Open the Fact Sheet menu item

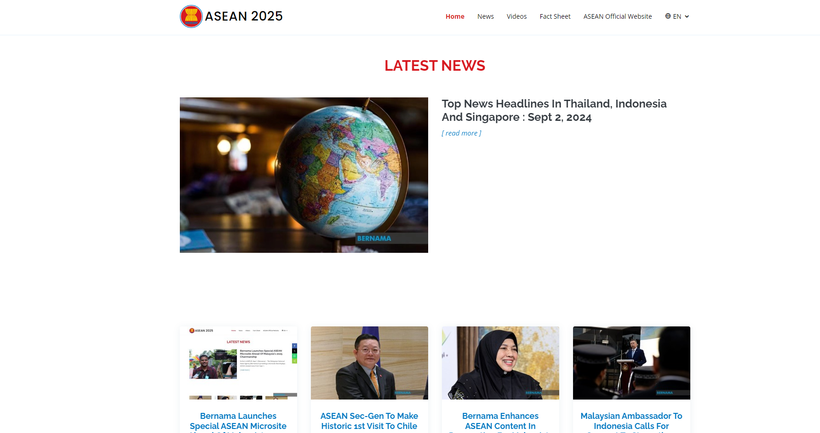[555, 16]
